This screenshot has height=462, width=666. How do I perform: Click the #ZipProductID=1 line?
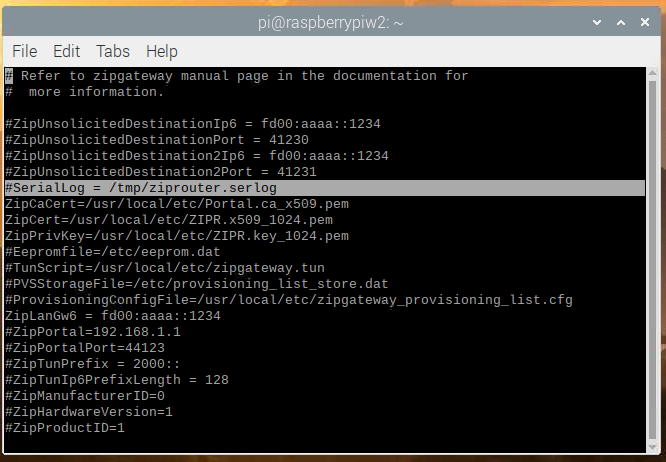[x=65, y=428]
